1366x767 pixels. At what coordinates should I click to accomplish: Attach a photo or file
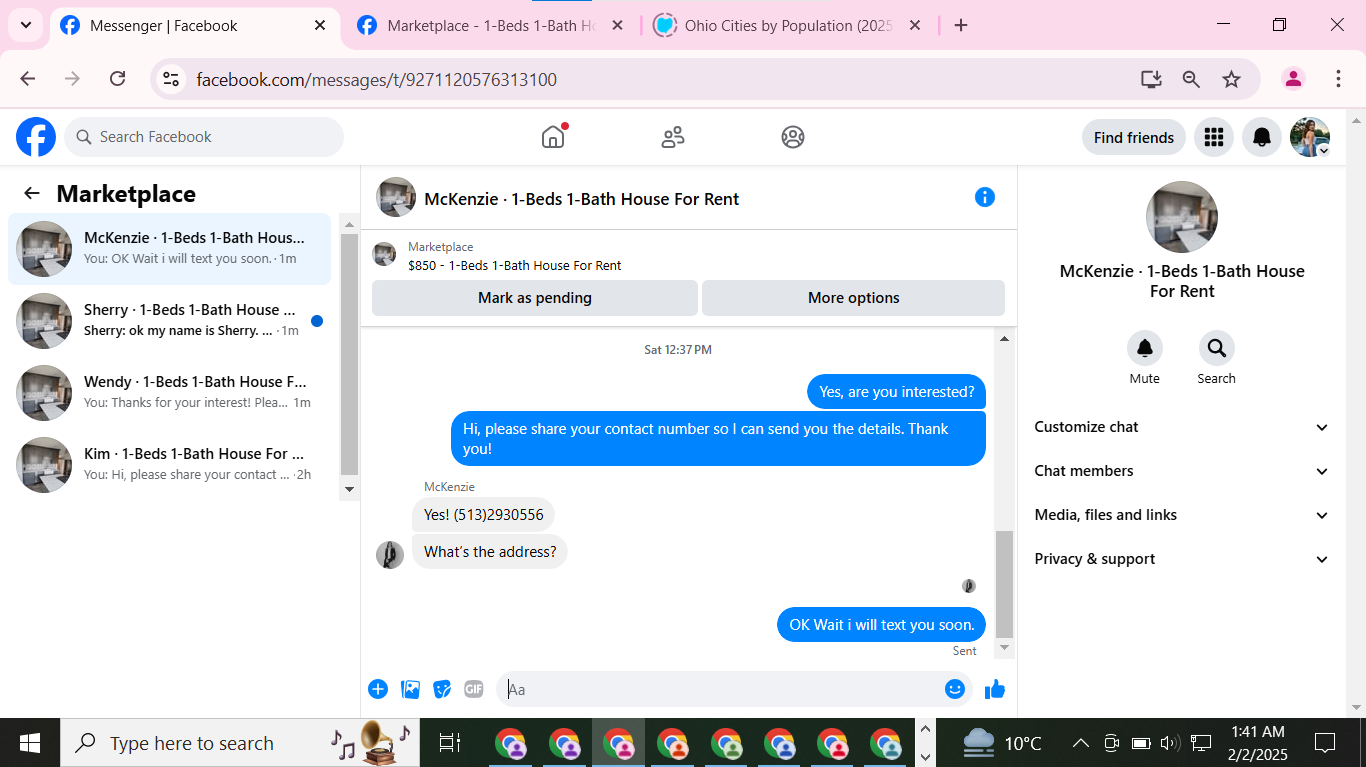pyautogui.click(x=410, y=689)
